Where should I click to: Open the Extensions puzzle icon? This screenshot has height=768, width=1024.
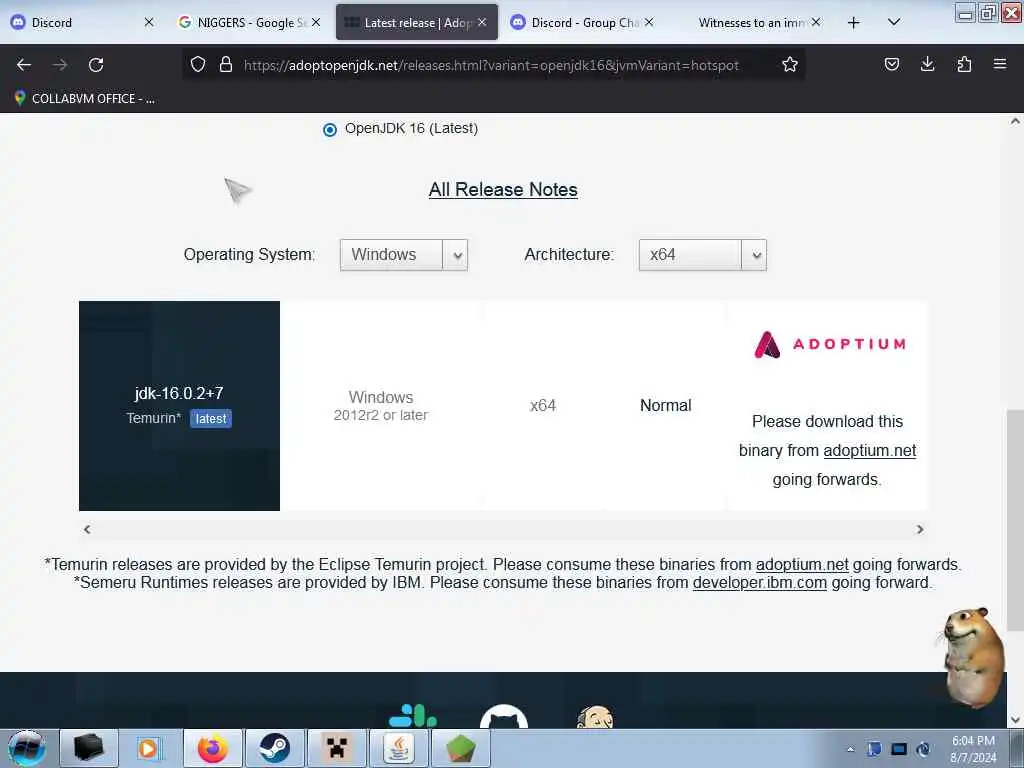point(964,64)
